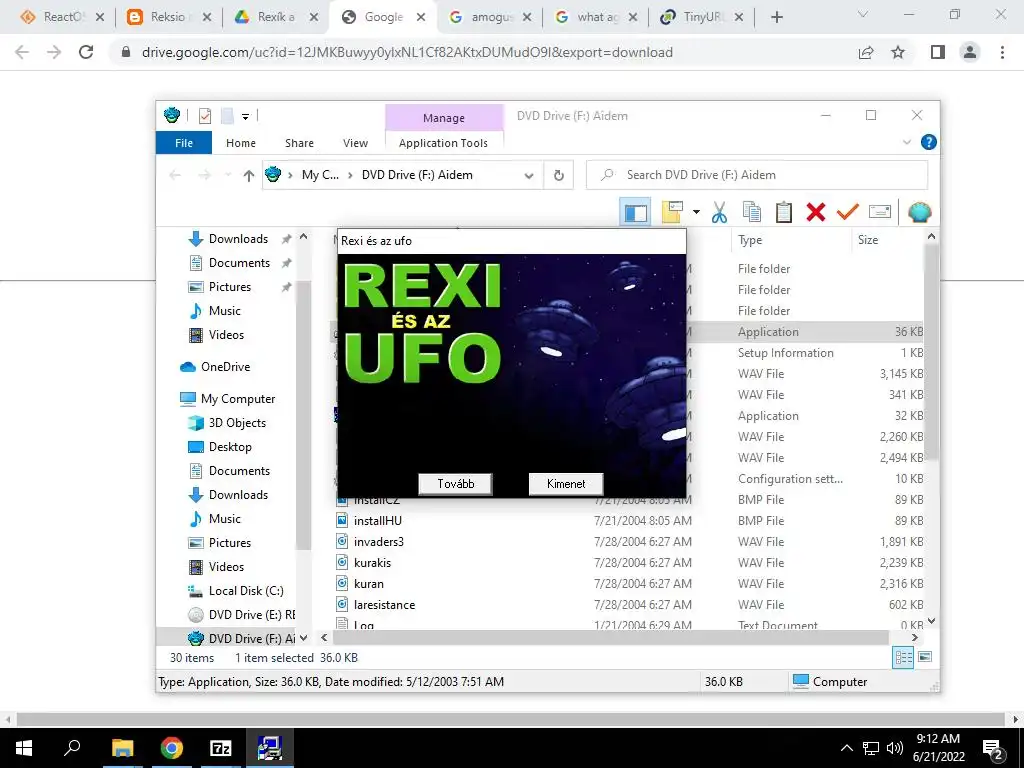Click the taskbar volume speaker icon
This screenshot has height=768, width=1024.
[x=895, y=748]
